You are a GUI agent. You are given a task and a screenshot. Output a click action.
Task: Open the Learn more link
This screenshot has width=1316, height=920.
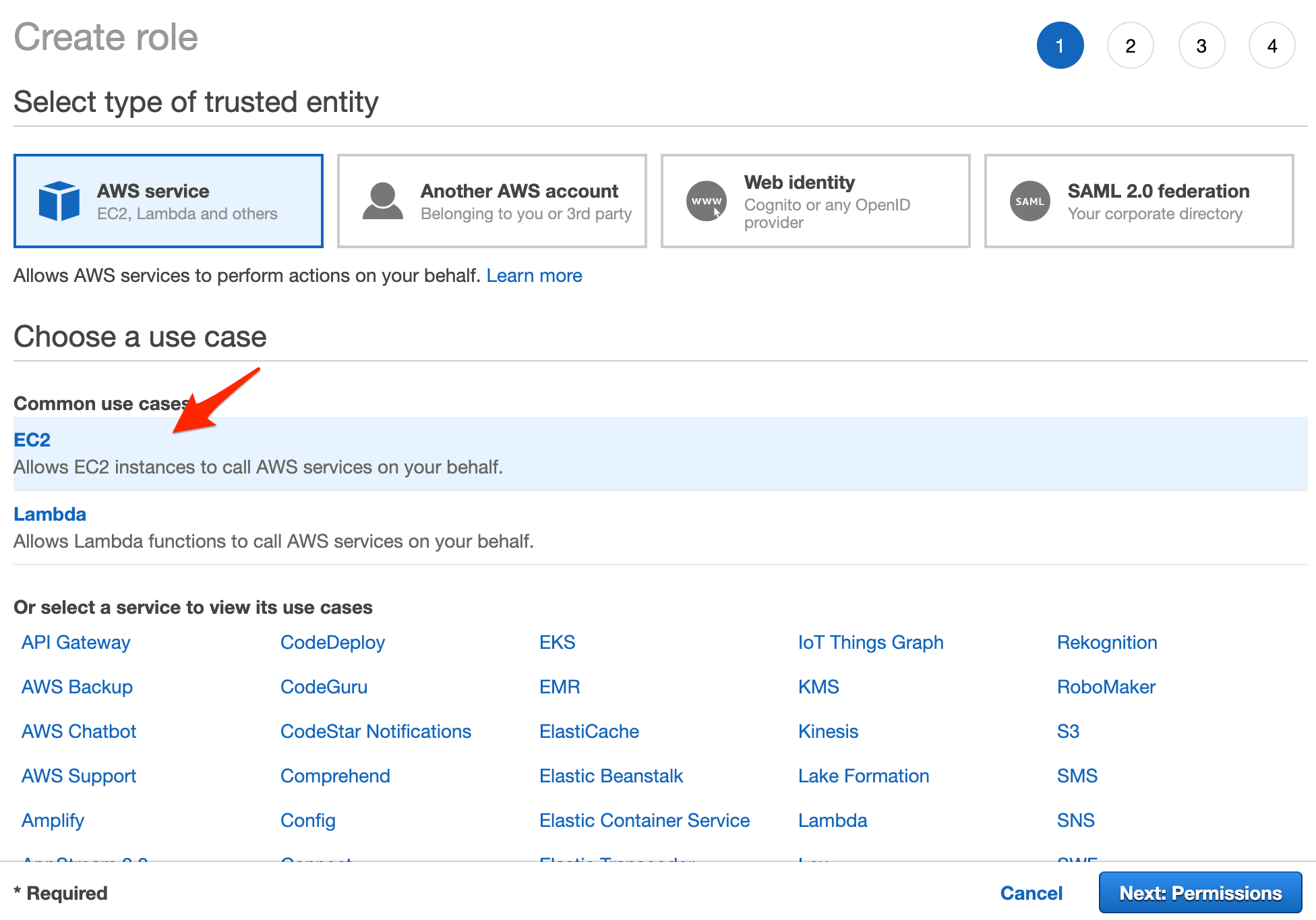[x=535, y=276]
